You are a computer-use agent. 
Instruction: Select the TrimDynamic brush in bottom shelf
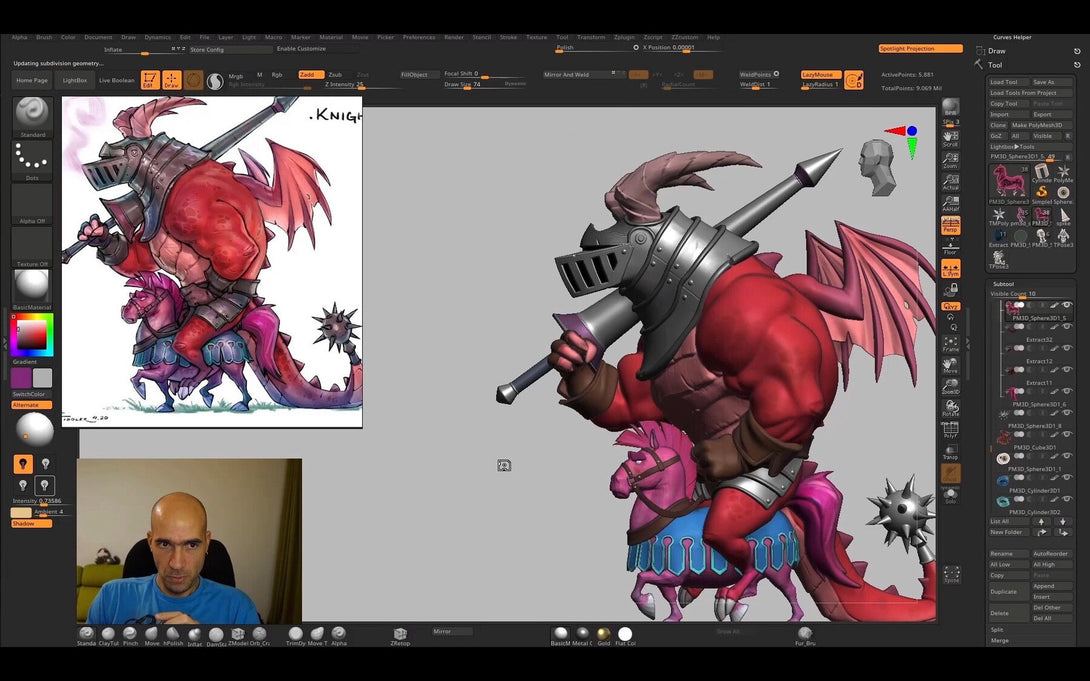point(295,636)
